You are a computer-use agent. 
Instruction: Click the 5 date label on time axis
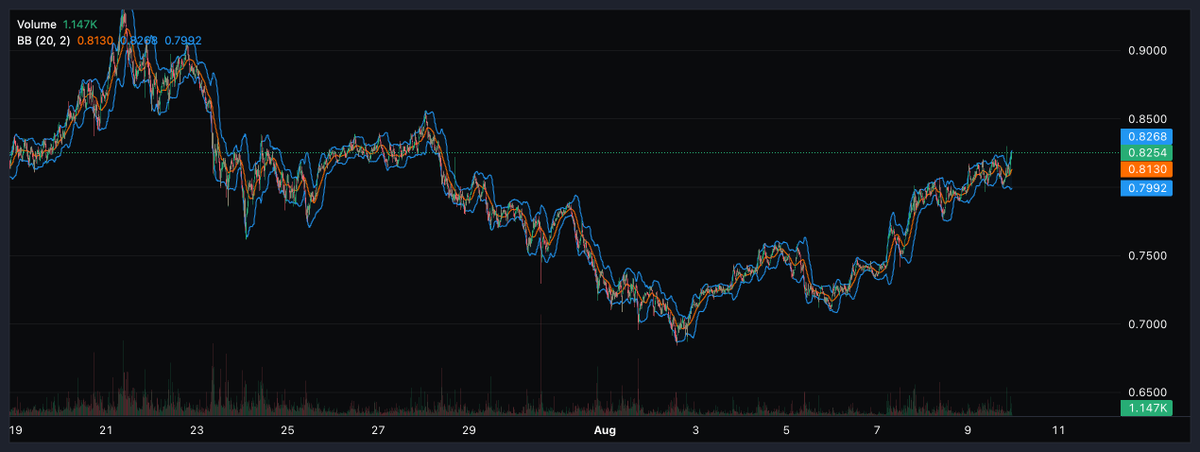[786, 430]
